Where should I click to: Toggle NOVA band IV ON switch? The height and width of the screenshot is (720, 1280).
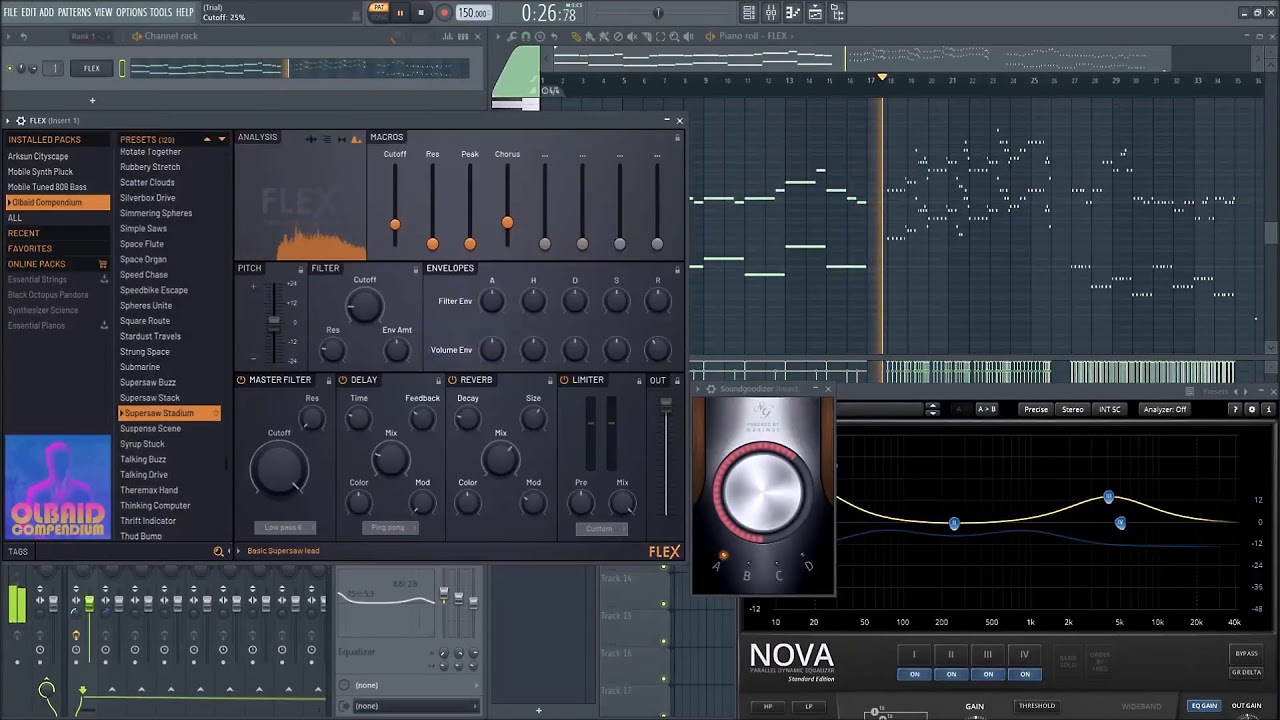coord(1025,674)
